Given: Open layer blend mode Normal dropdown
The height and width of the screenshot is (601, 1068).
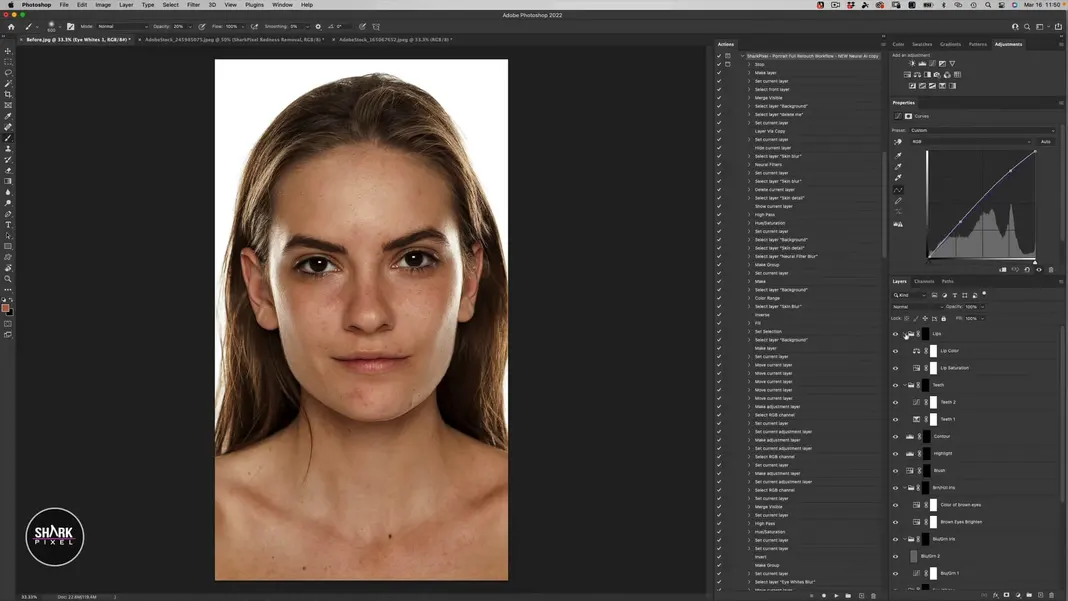Looking at the screenshot, I should (917, 307).
